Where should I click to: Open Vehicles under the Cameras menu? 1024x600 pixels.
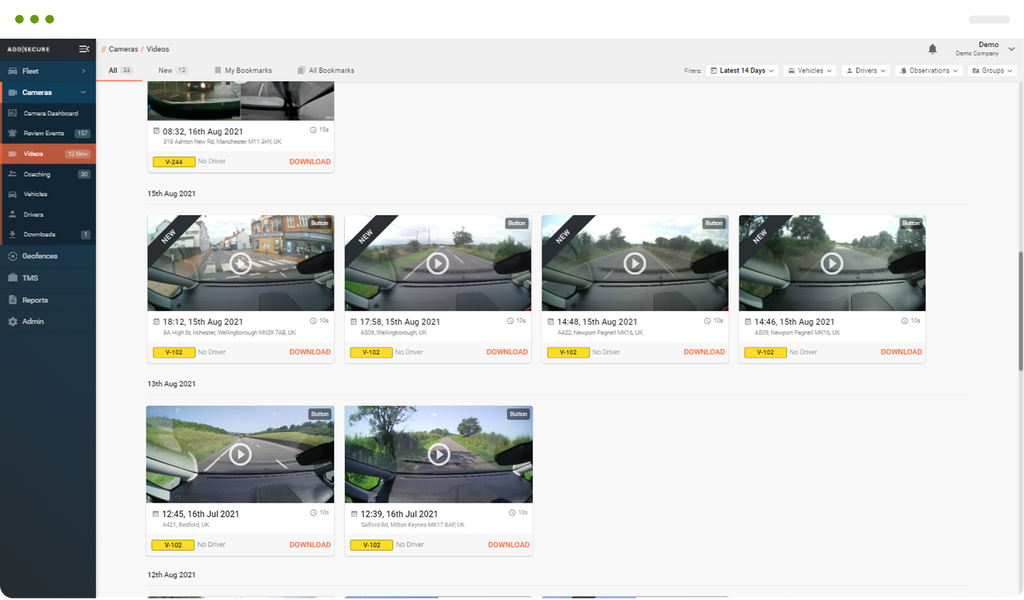(48, 194)
